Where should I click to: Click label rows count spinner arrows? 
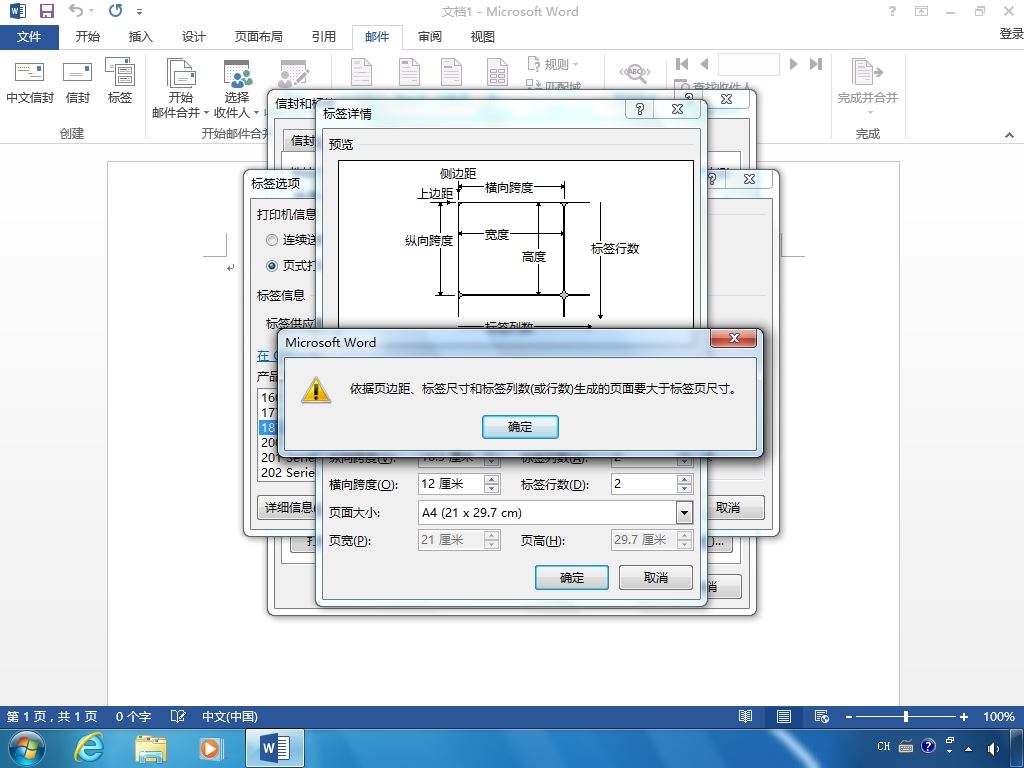coord(684,484)
